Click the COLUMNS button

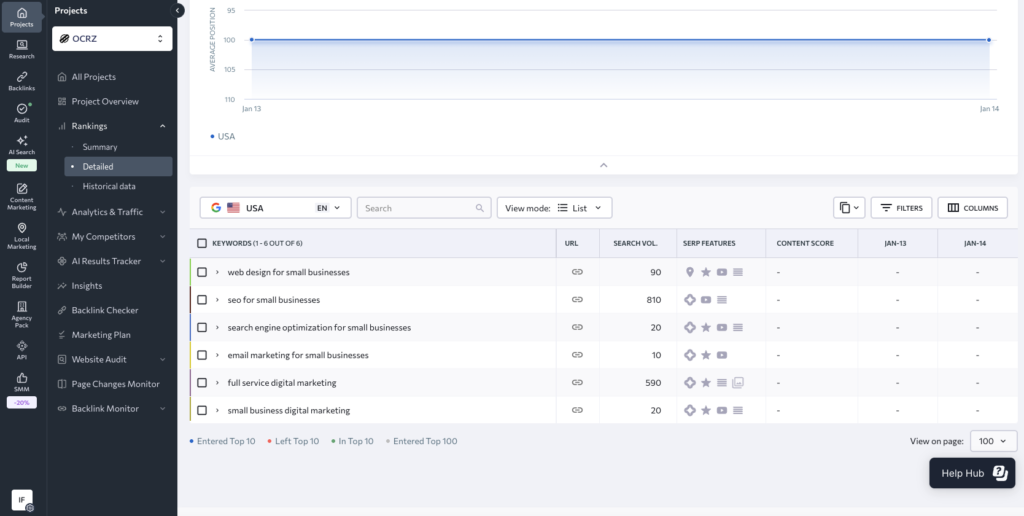(972, 208)
